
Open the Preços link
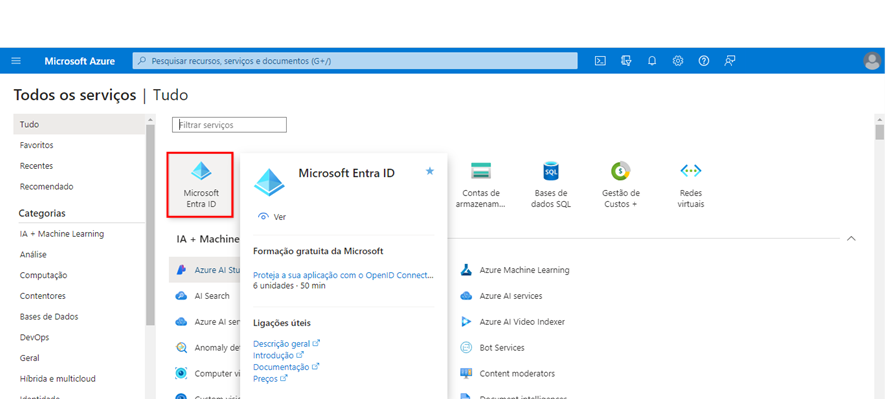click(270, 379)
